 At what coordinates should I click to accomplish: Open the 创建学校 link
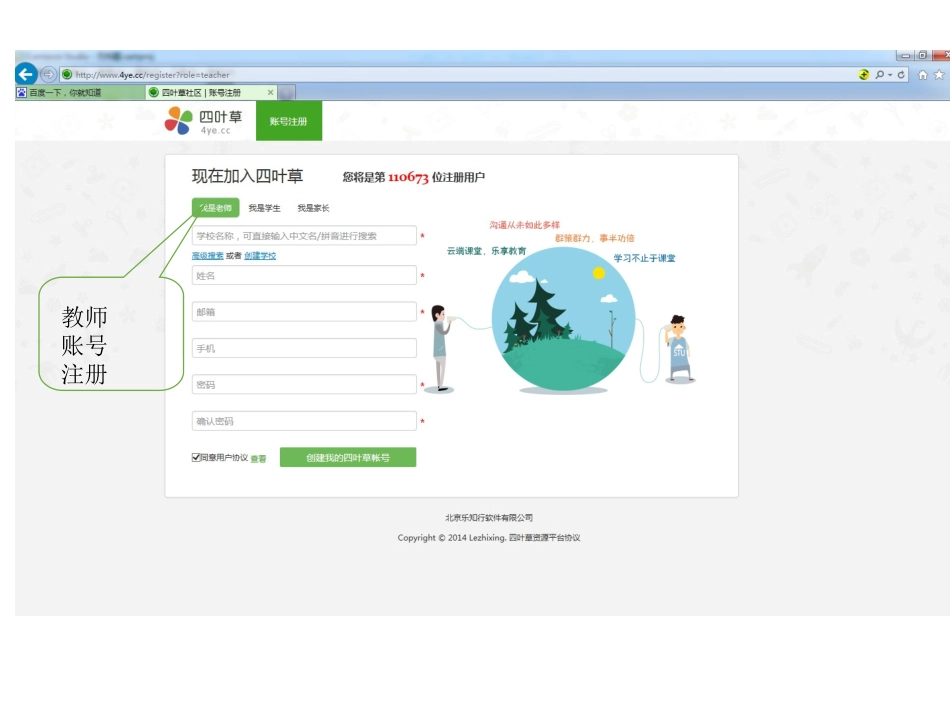260,256
